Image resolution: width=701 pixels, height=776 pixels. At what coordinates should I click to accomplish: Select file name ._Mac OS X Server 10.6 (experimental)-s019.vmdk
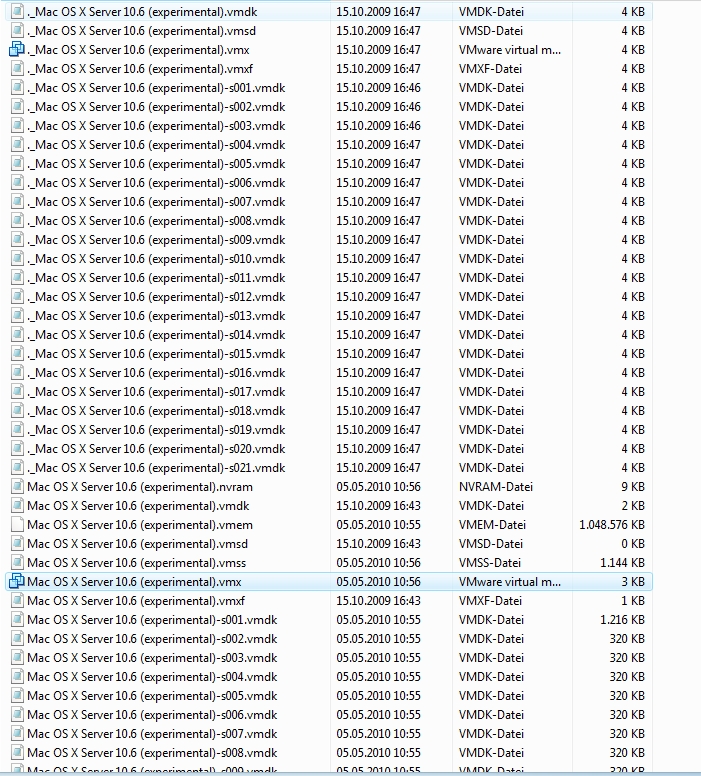pos(156,430)
